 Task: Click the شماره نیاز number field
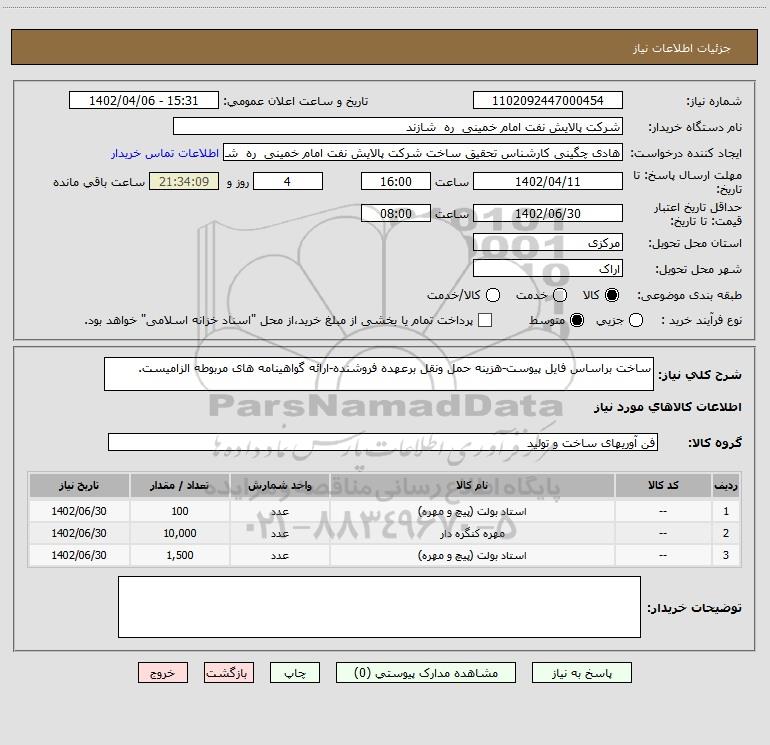[548, 100]
